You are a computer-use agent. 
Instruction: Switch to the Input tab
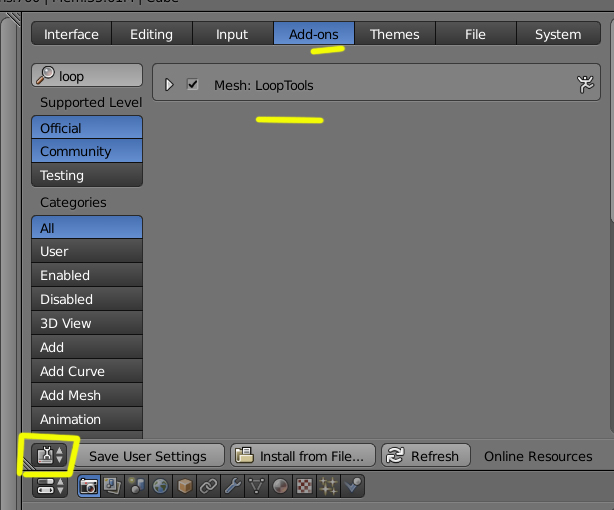(x=232, y=34)
